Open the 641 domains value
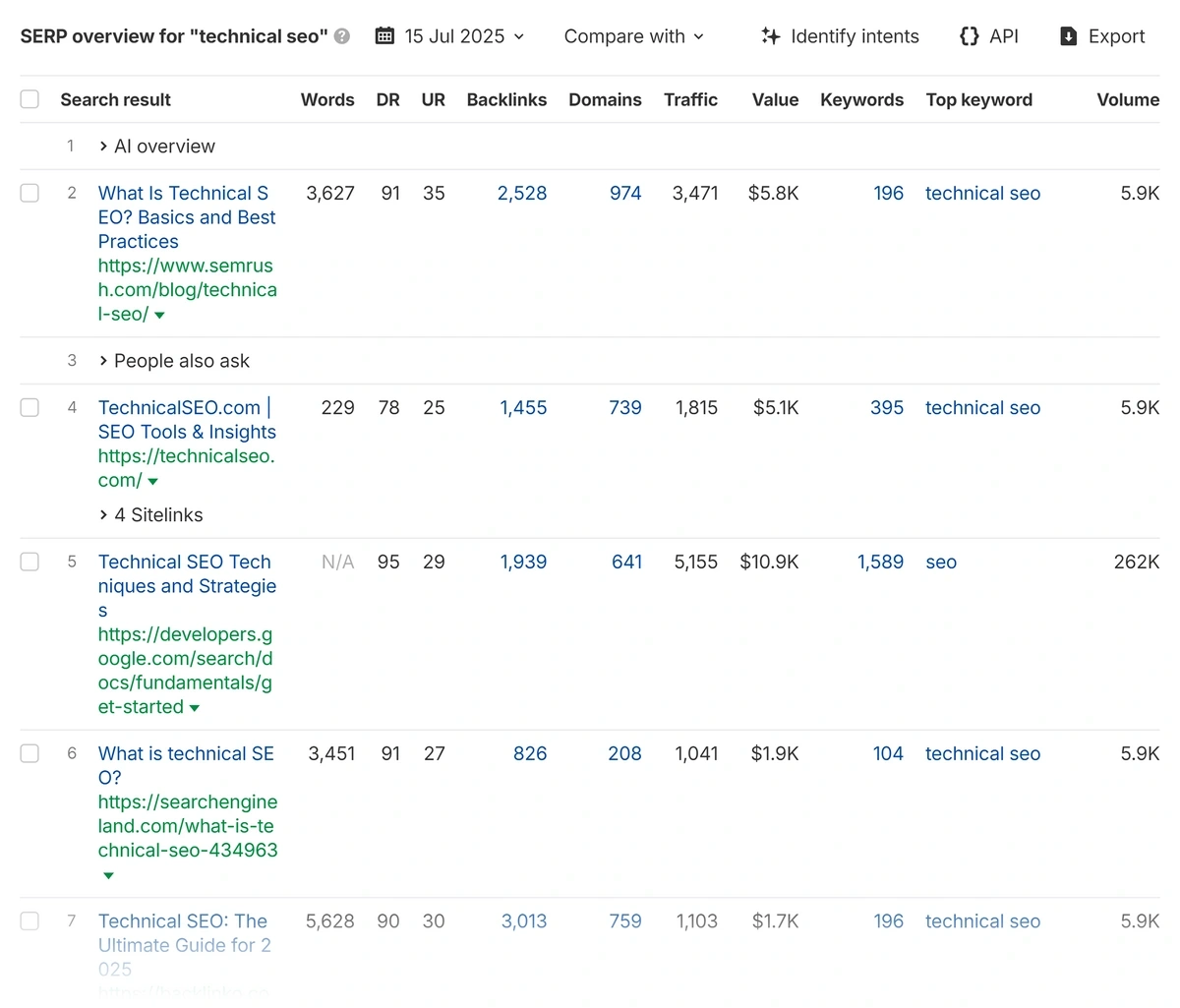Screen dimensions: 1180x1008 coord(626,563)
